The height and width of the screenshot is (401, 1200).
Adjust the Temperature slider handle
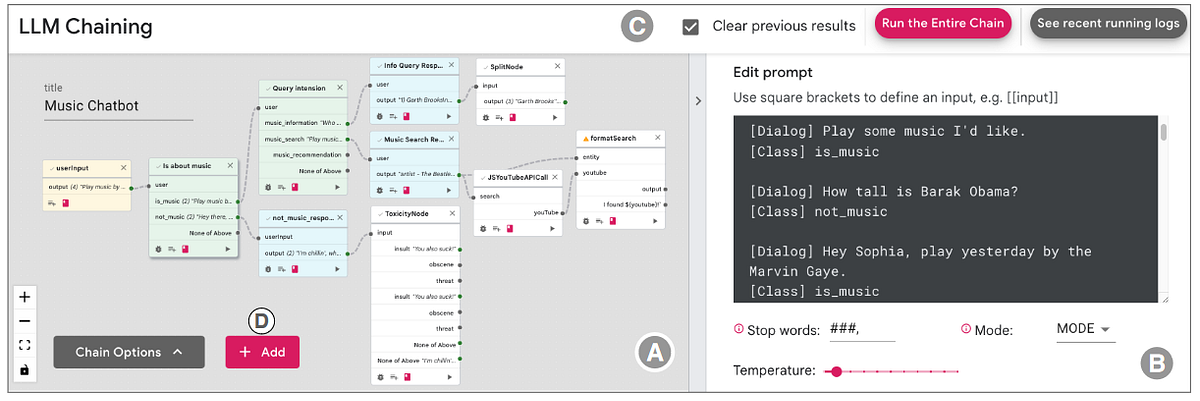coord(835,371)
